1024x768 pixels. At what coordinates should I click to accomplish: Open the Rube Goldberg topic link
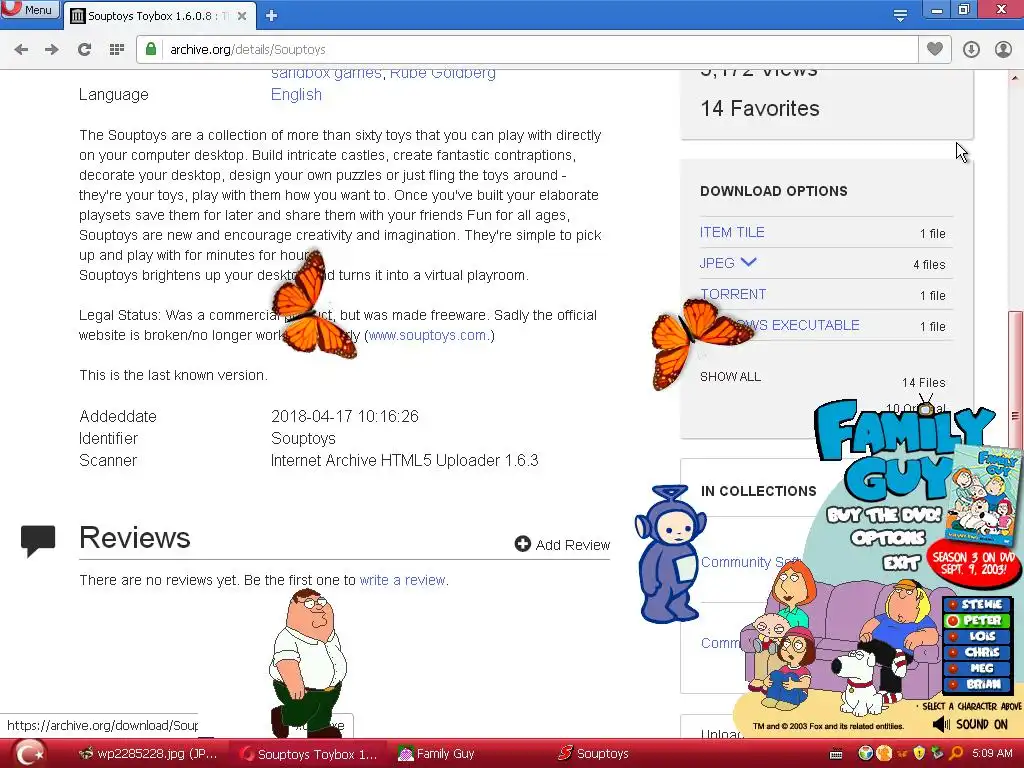click(443, 74)
